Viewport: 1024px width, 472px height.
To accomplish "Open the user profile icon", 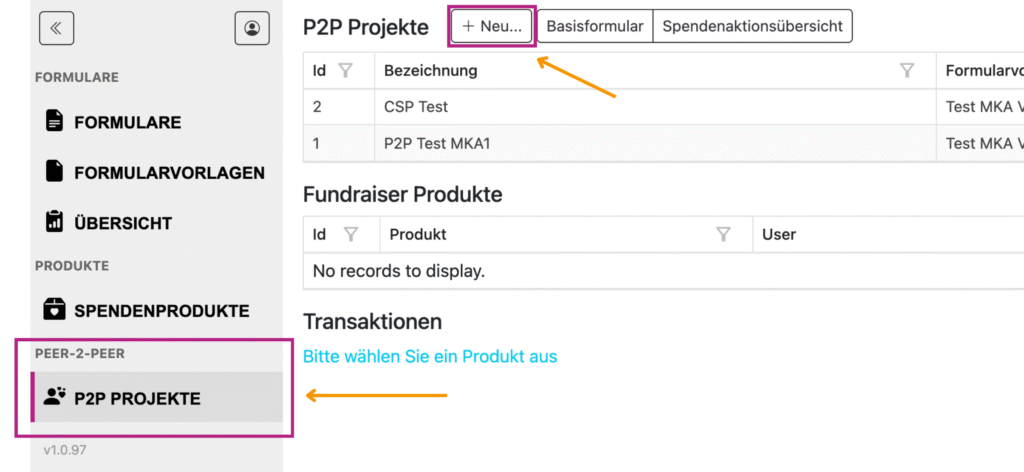I will 252,29.
